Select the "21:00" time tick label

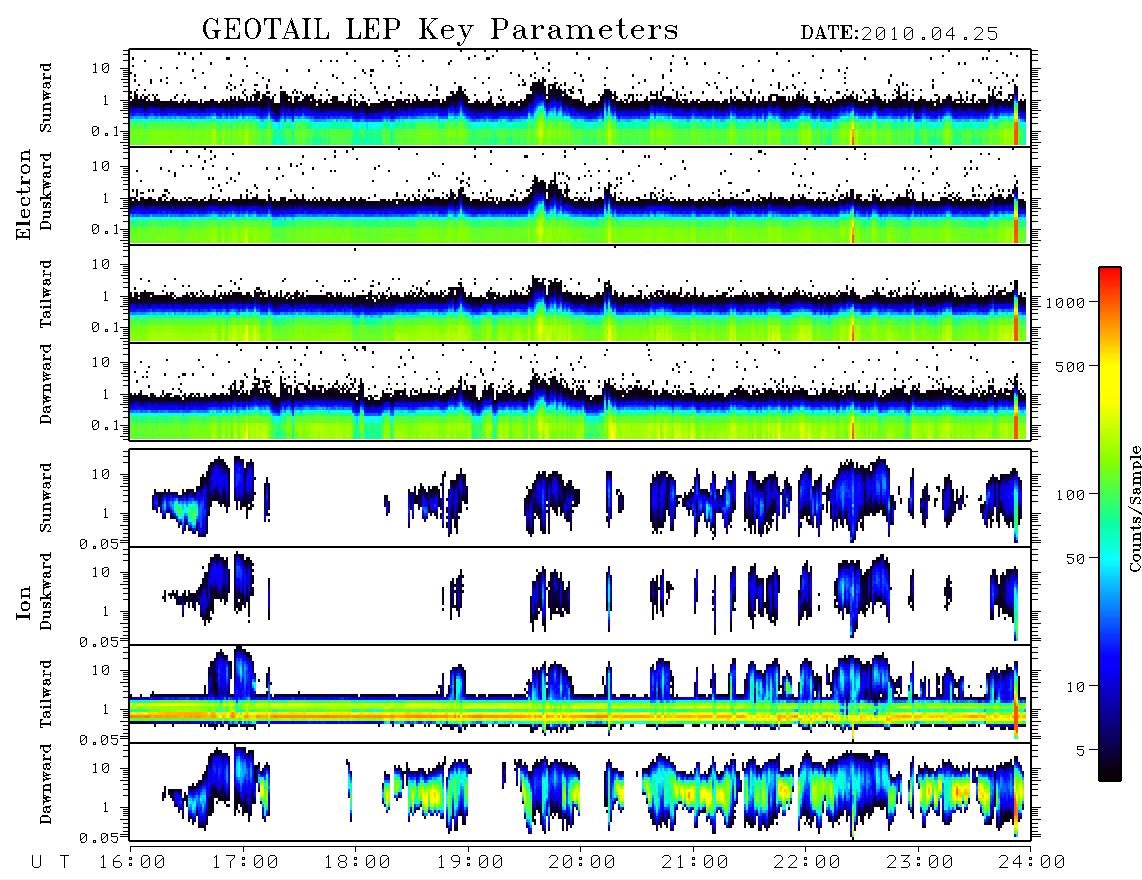point(696,863)
